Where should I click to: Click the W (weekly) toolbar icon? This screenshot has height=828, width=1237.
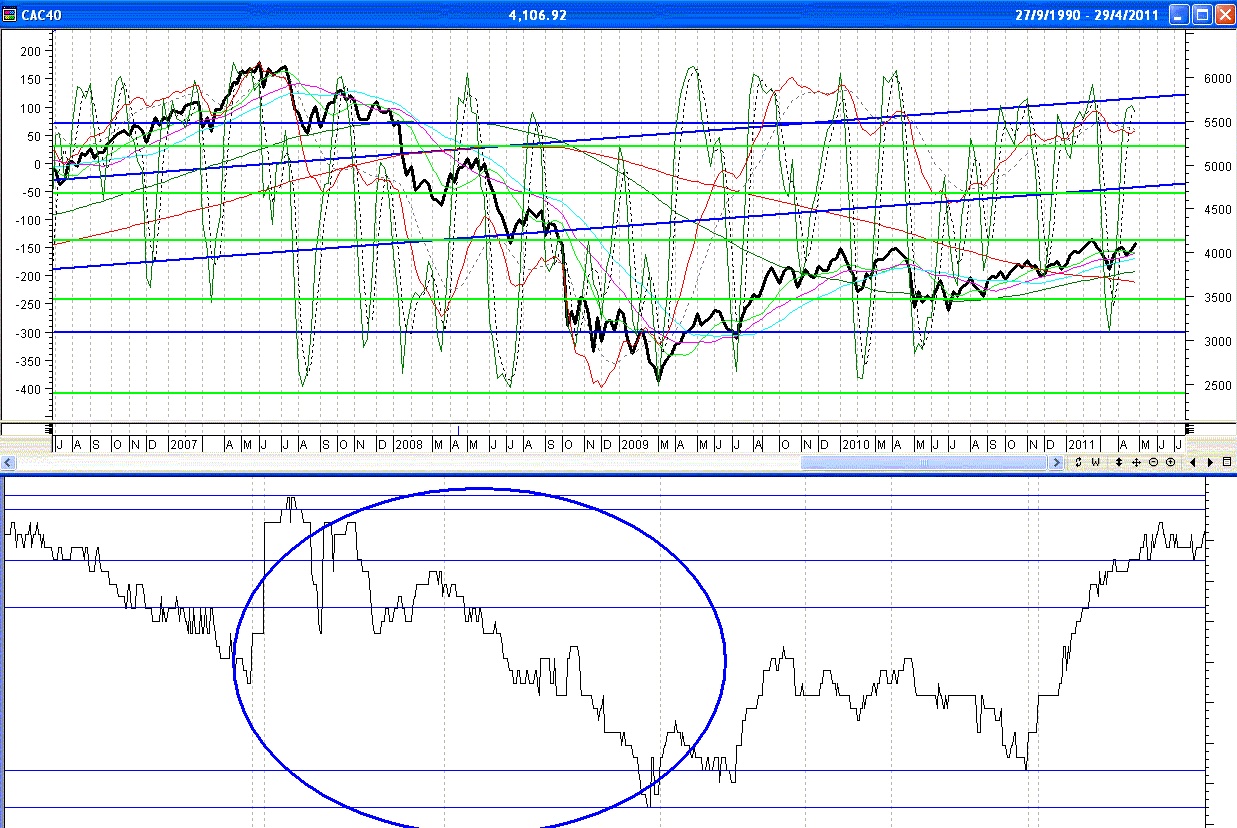pyautogui.click(x=1095, y=462)
